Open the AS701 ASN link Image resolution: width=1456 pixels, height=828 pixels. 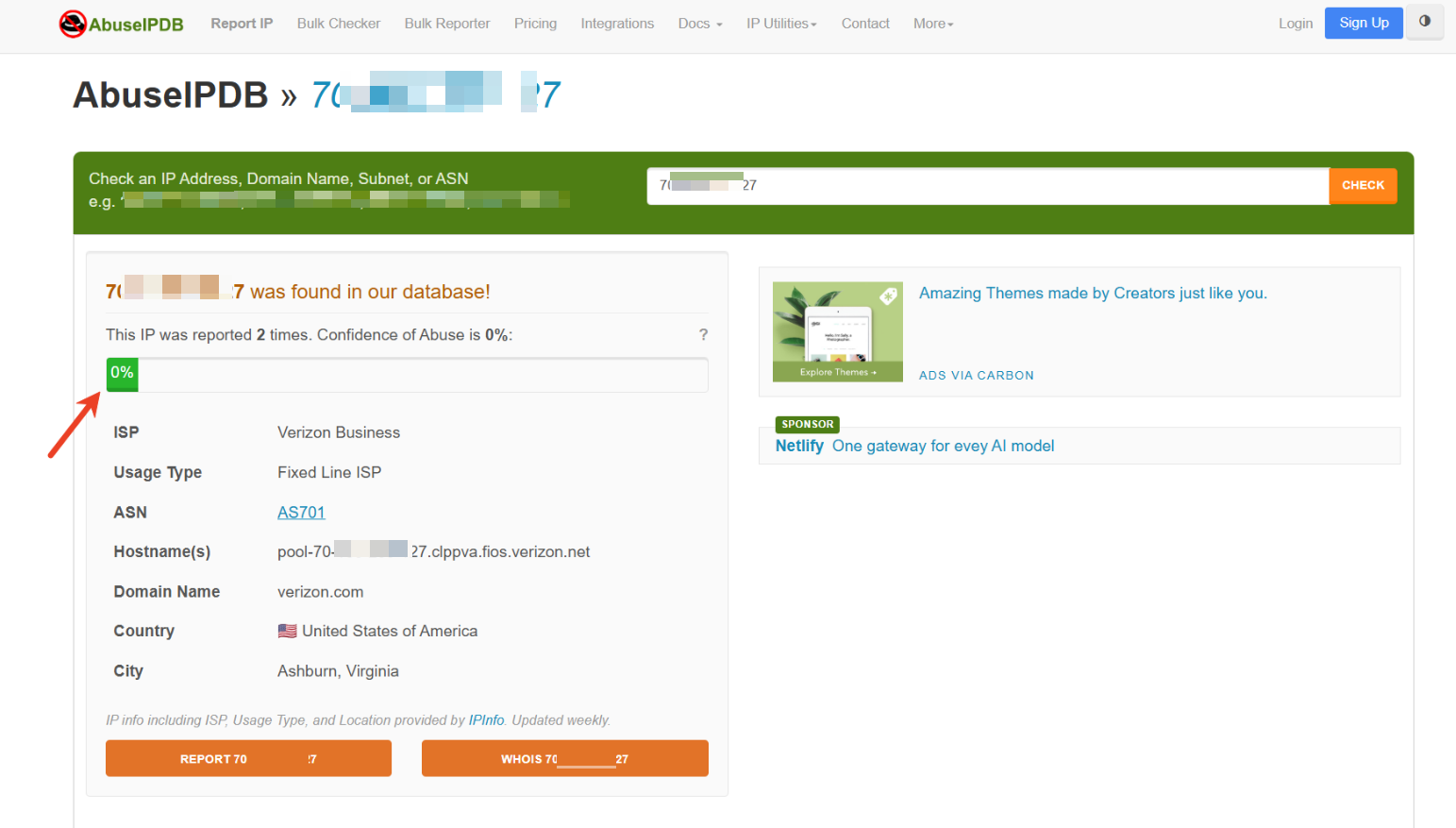click(301, 513)
